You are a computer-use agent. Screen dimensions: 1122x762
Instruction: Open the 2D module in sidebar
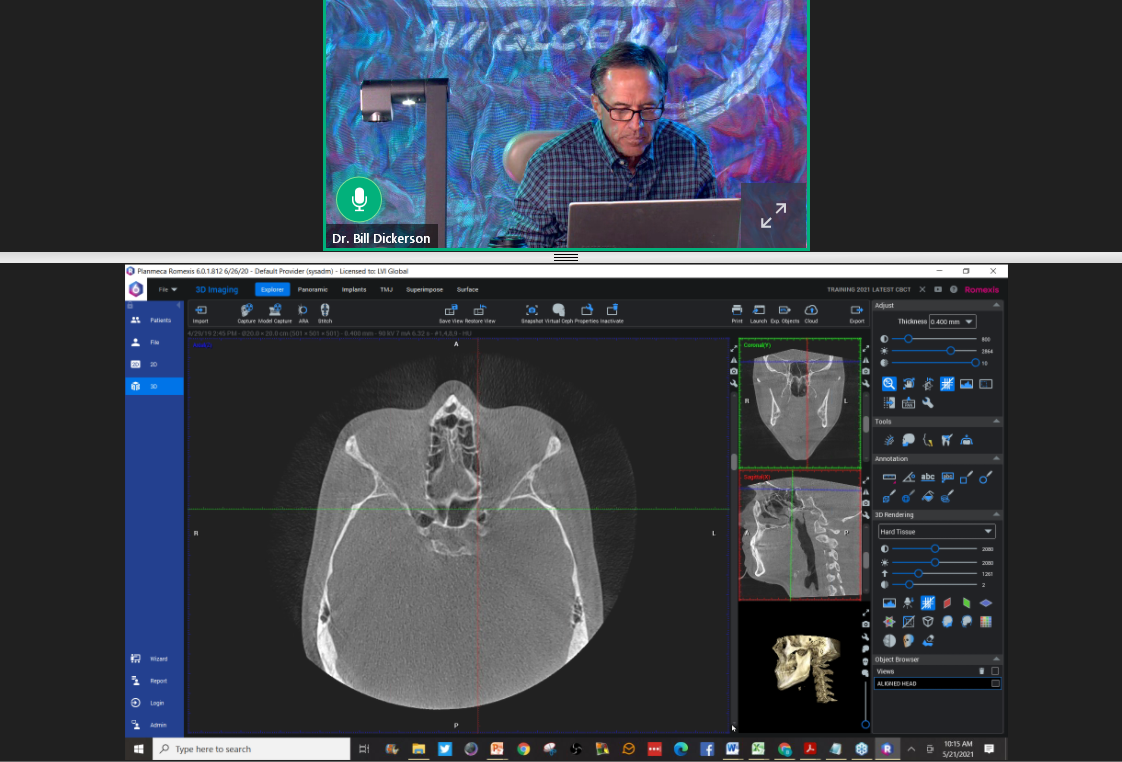click(155, 364)
